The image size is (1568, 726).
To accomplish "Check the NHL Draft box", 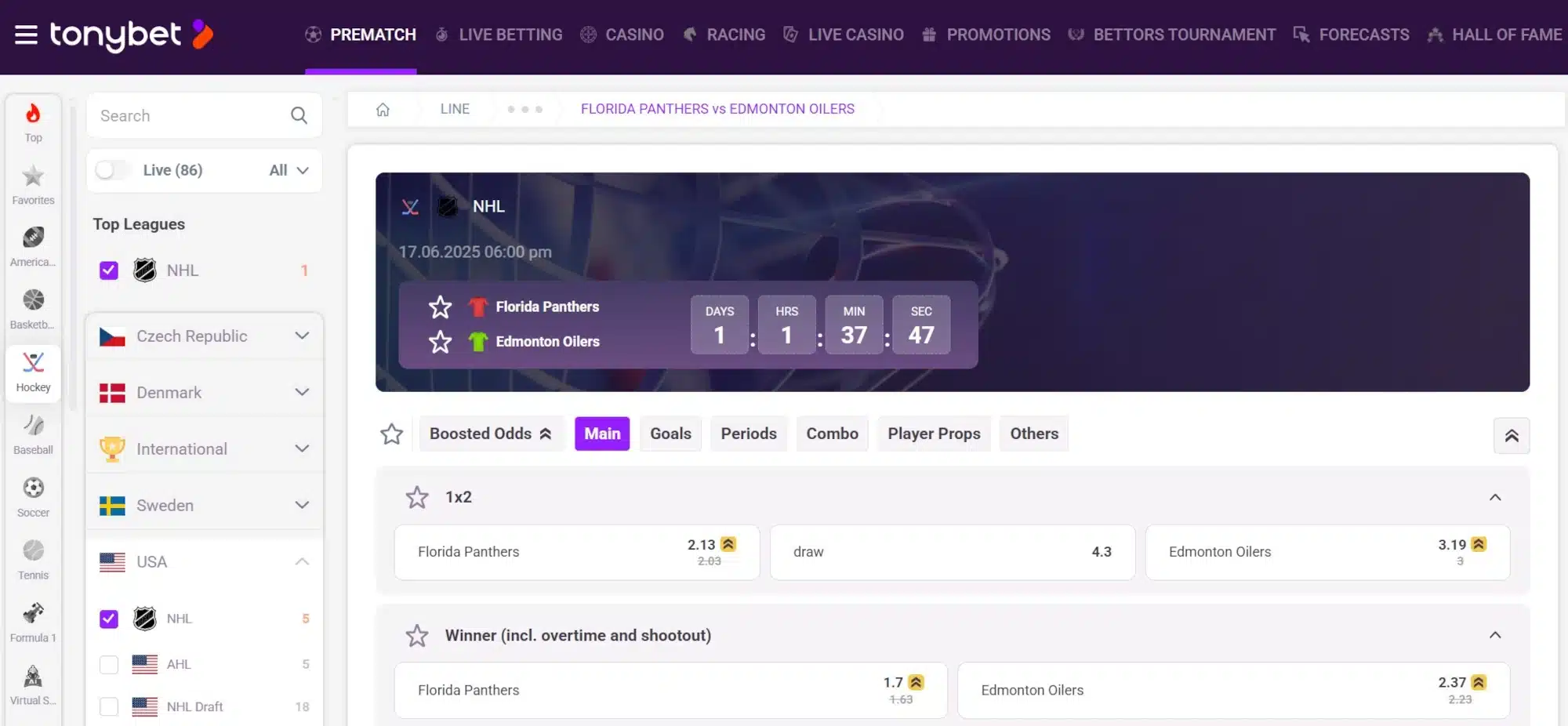I will (109, 707).
